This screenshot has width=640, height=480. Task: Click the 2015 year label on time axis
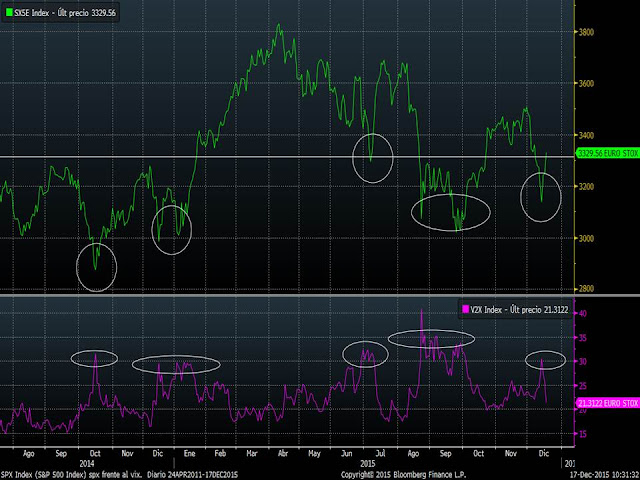click(x=368, y=464)
